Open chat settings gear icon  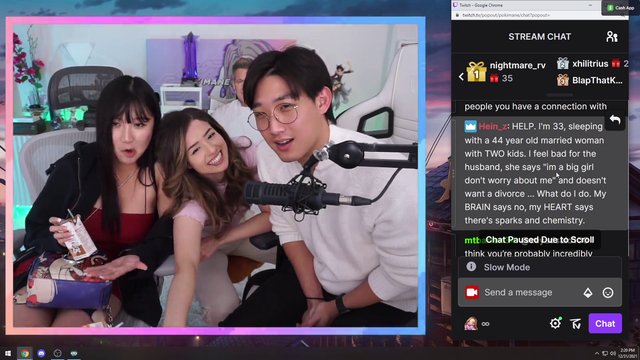coord(555,324)
